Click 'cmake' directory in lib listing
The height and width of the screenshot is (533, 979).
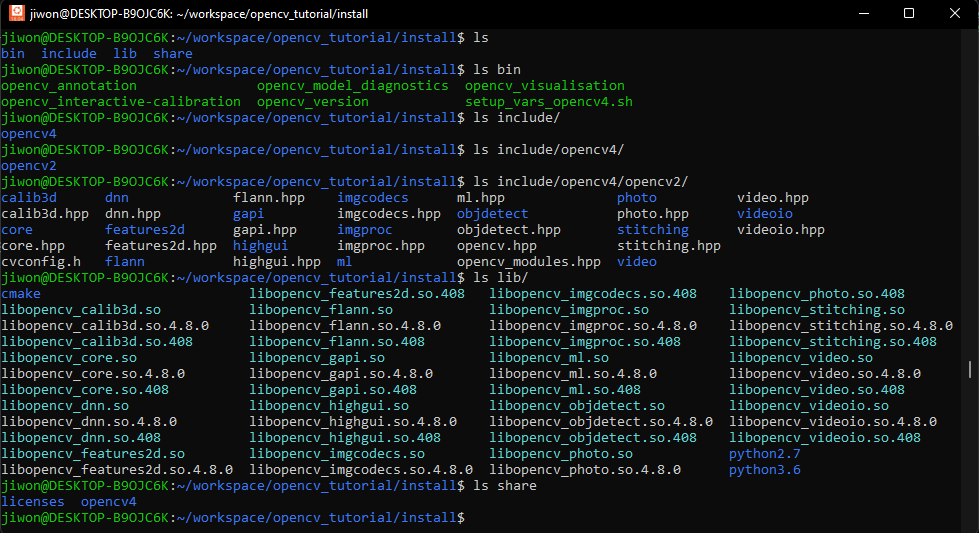point(21,294)
